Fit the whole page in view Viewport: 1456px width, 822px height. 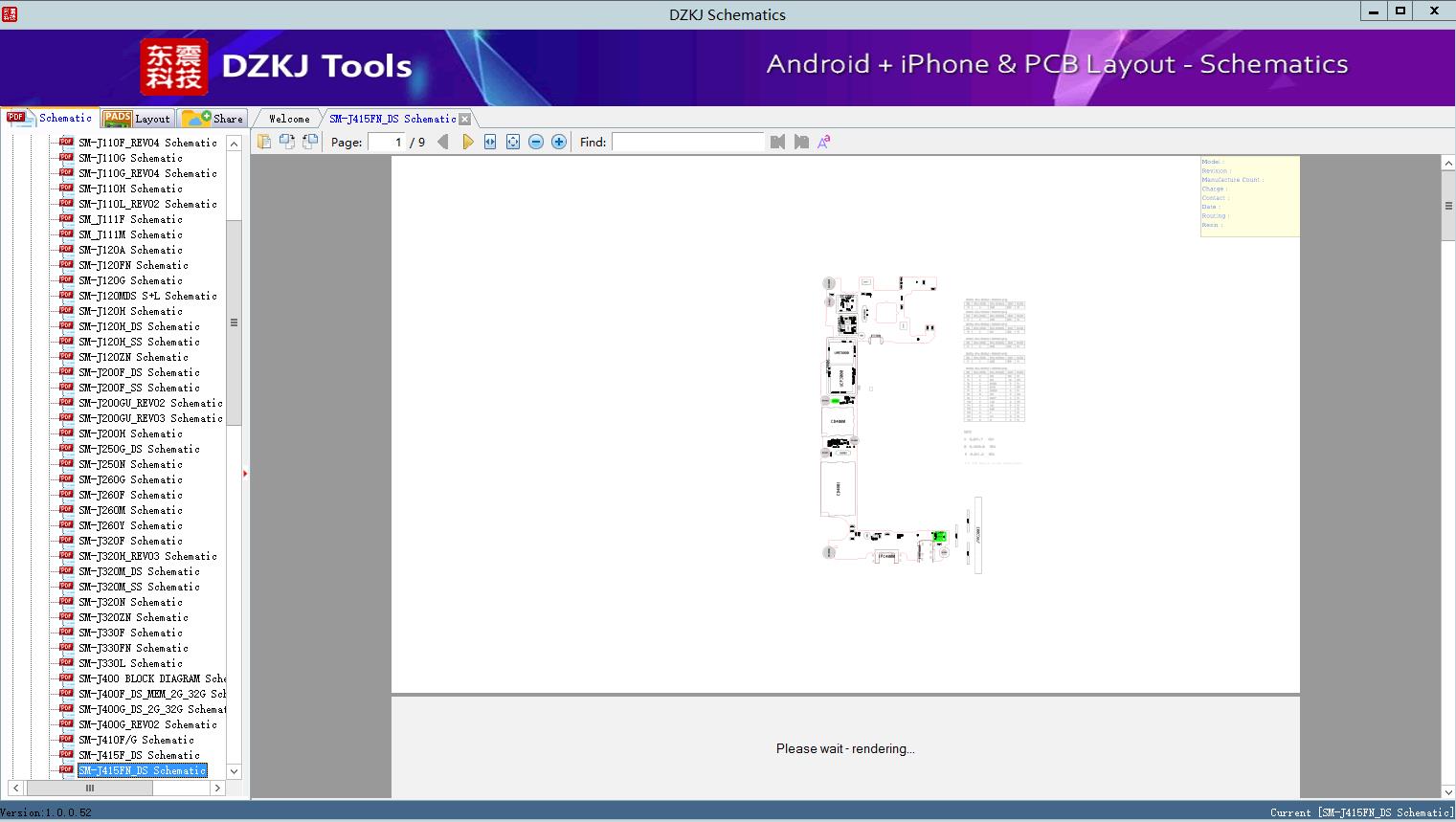click(x=513, y=142)
